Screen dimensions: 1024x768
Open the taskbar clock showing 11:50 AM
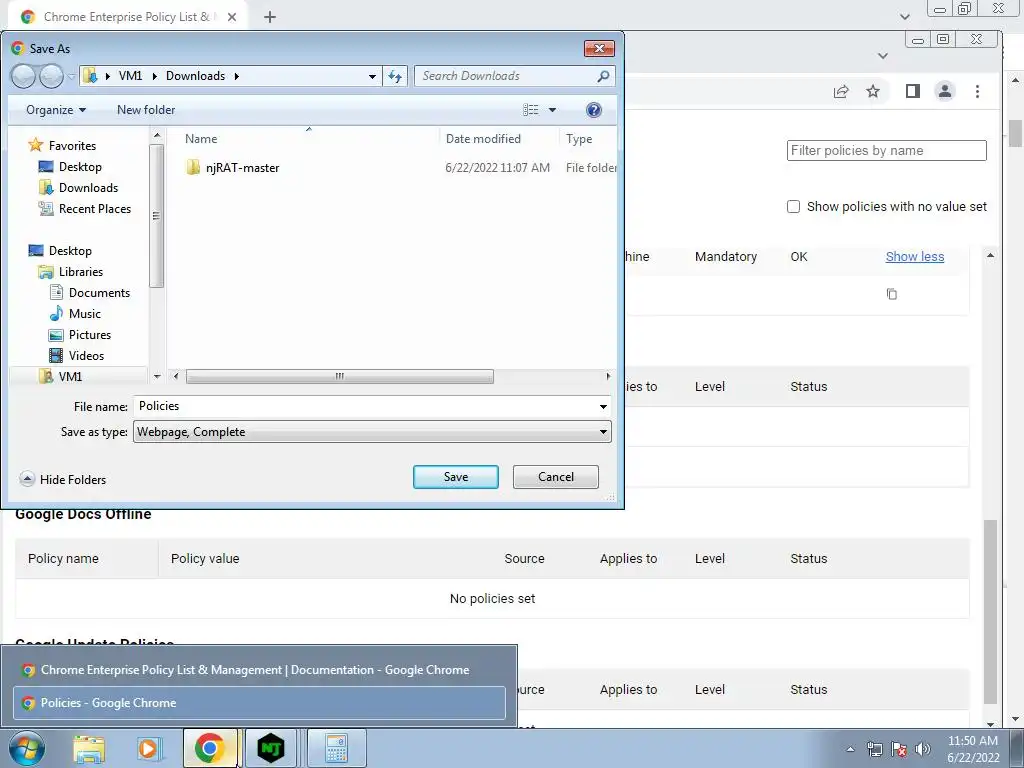[972, 749]
